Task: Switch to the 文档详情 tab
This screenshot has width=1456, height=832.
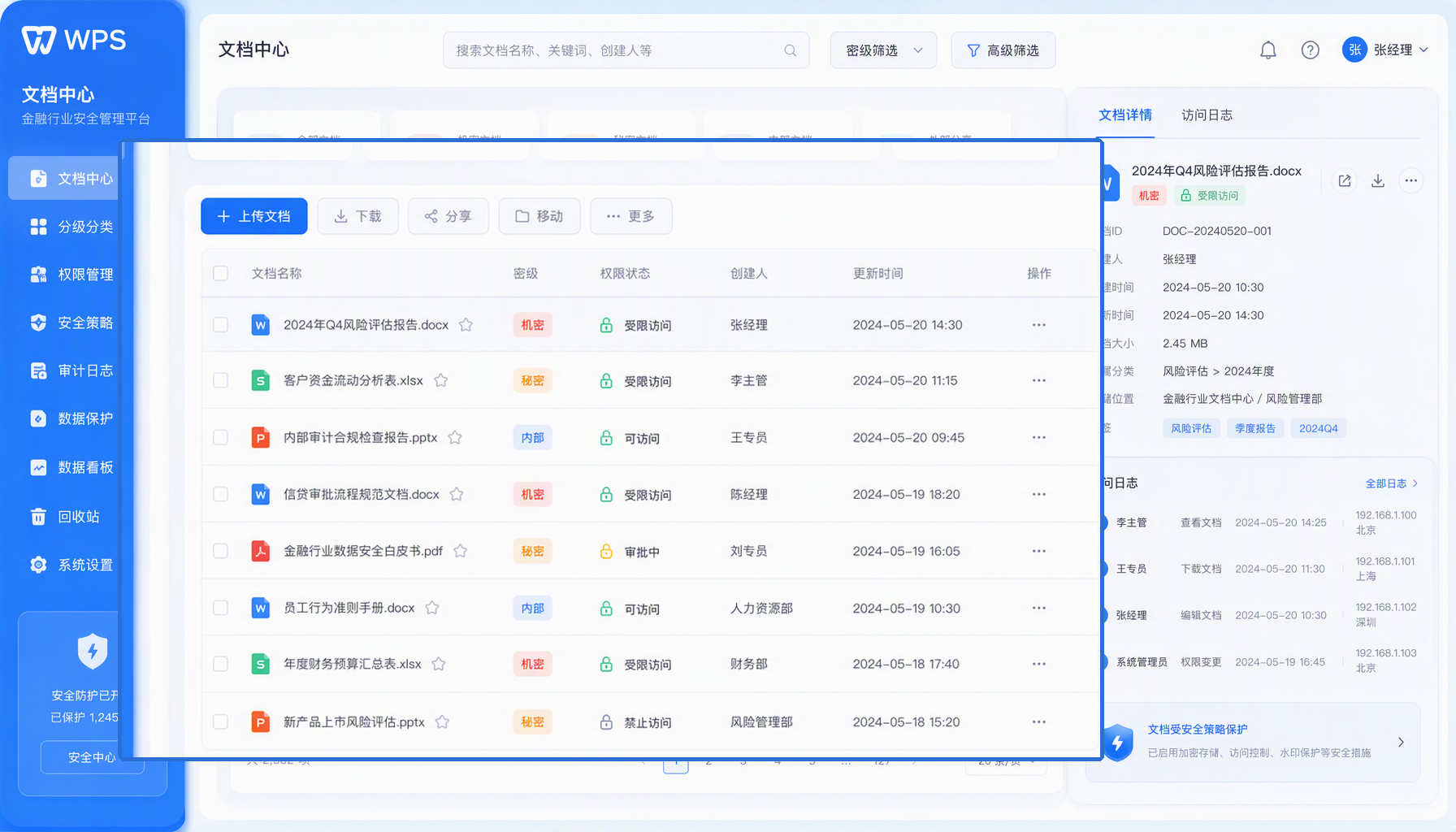Action: (1125, 115)
